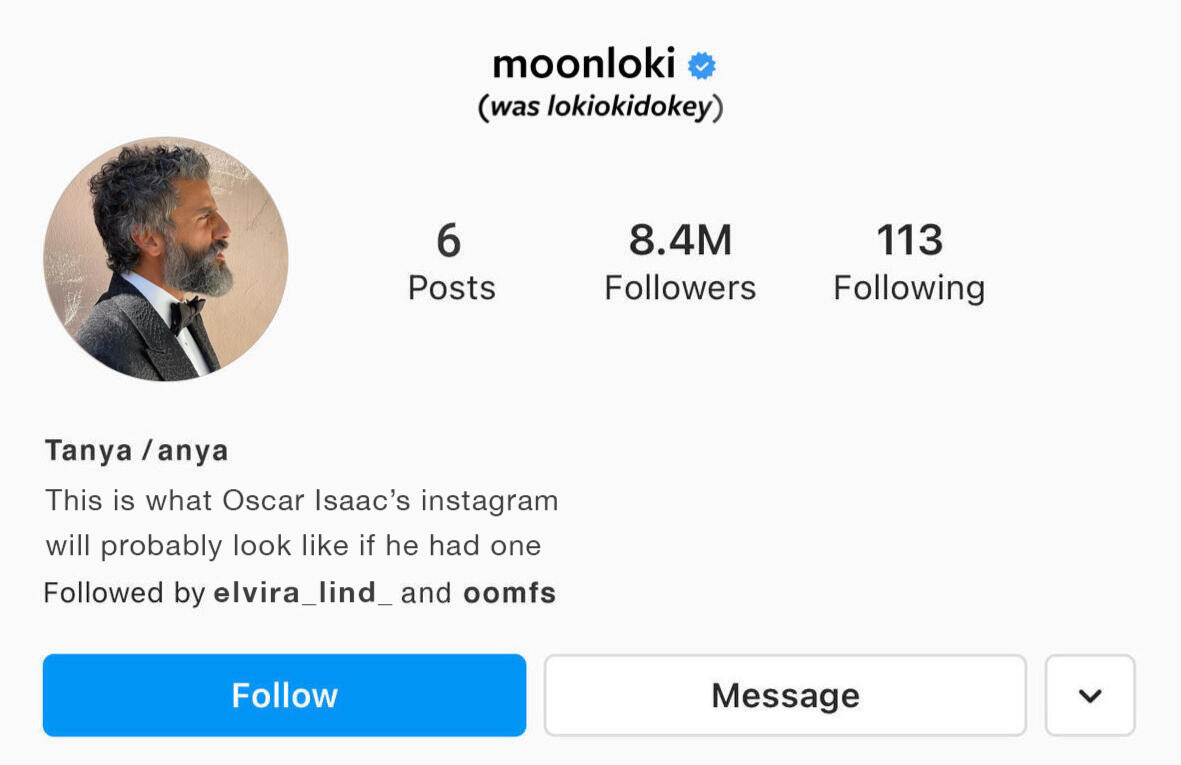
Task: Click the oomfs follower link
Action: point(509,593)
